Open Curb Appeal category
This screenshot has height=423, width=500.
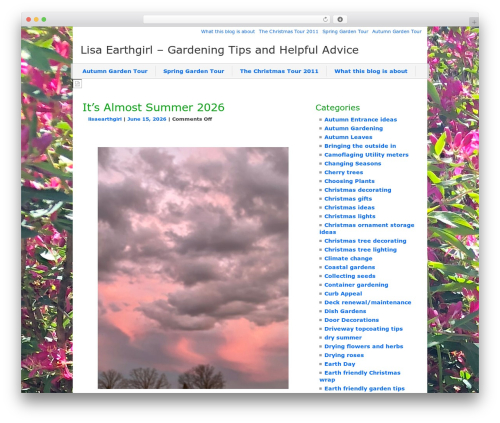(x=343, y=294)
